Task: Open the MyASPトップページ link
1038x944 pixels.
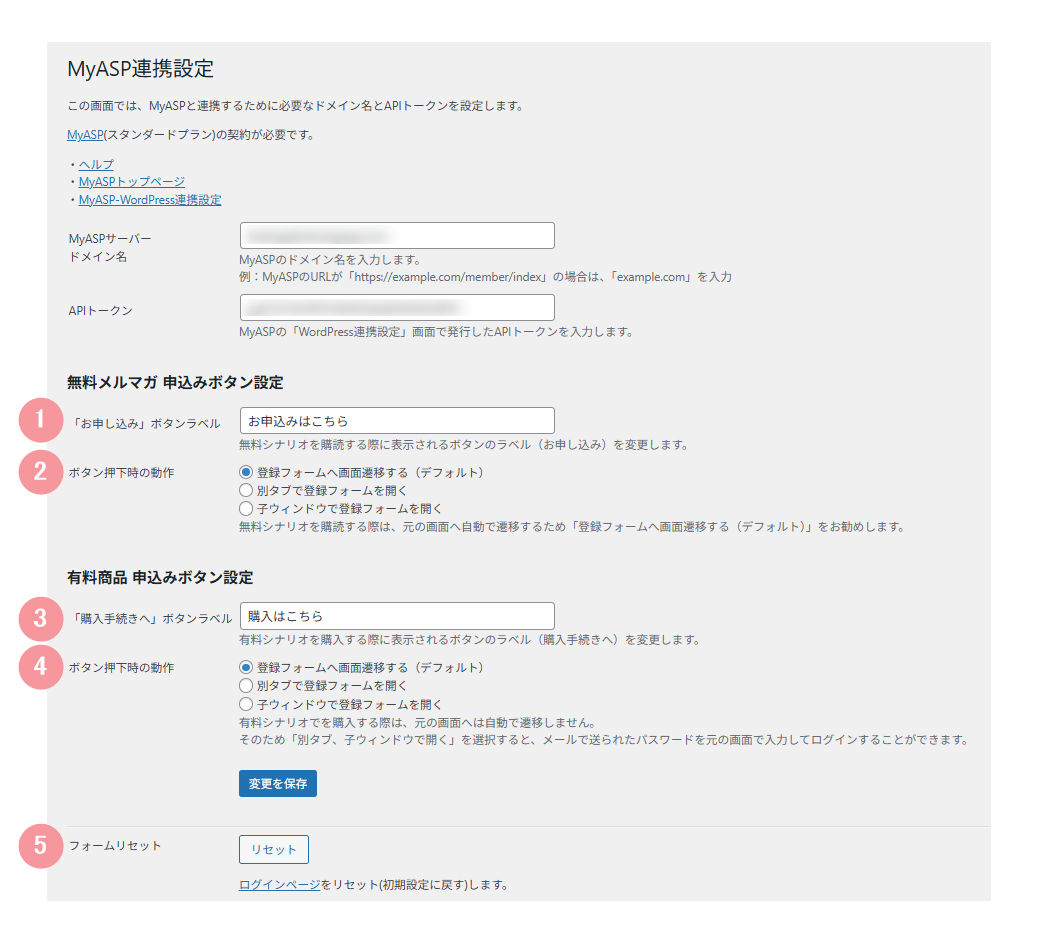Action: [x=132, y=182]
